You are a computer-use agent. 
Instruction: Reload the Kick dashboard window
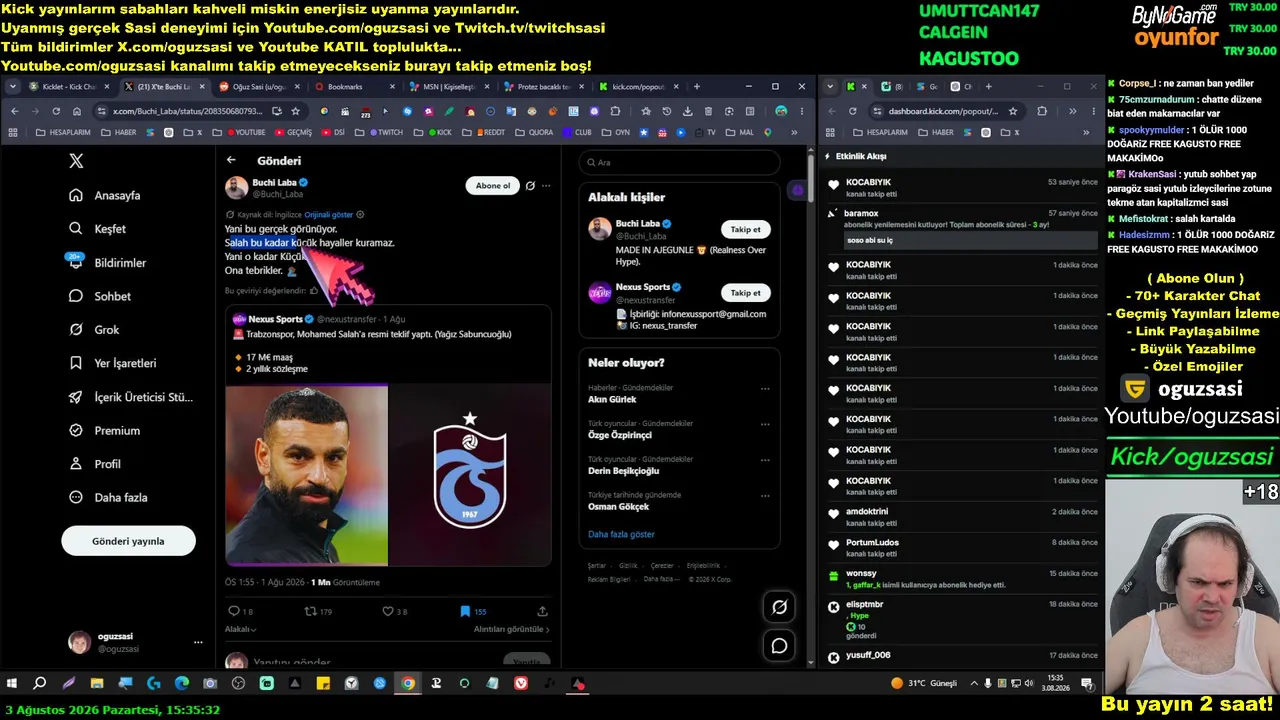[852, 111]
